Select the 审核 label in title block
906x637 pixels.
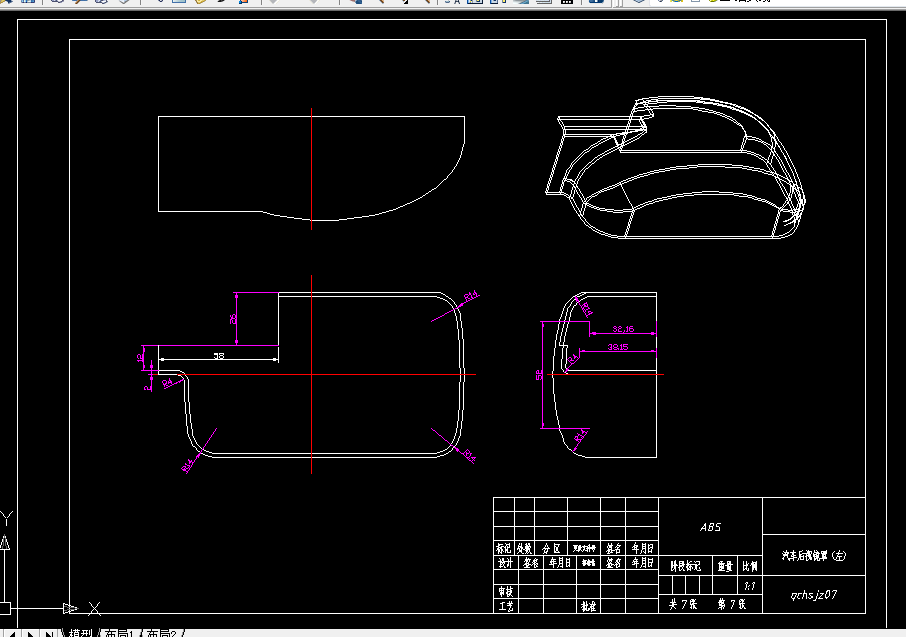[506, 591]
